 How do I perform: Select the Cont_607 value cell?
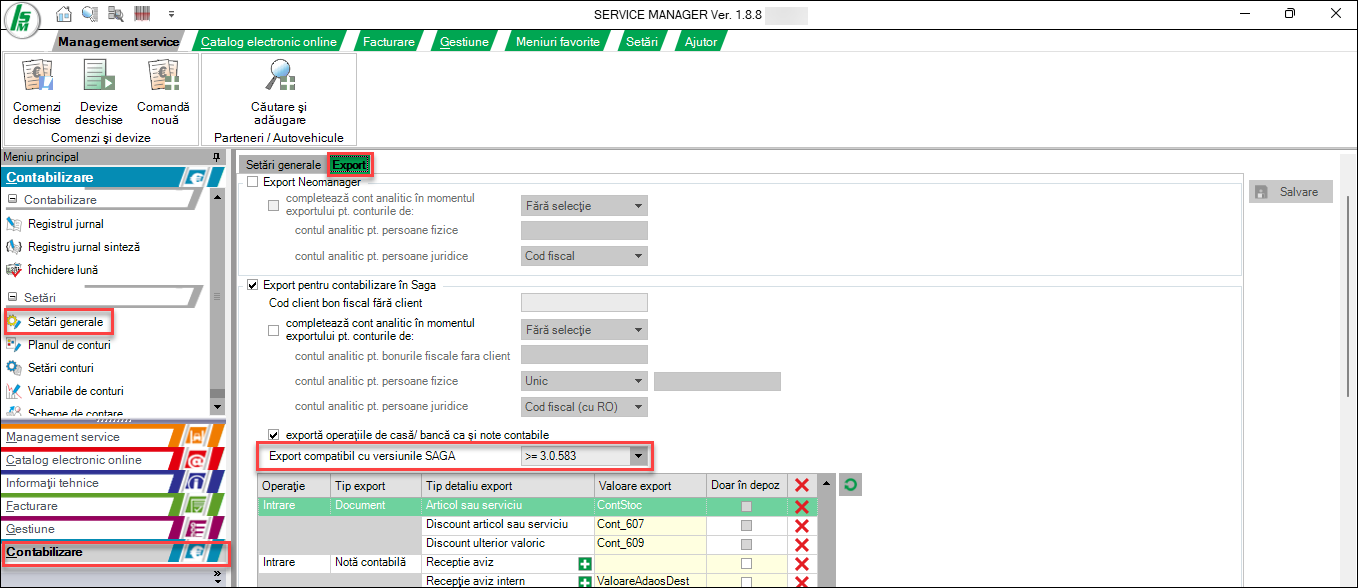pos(649,525)
